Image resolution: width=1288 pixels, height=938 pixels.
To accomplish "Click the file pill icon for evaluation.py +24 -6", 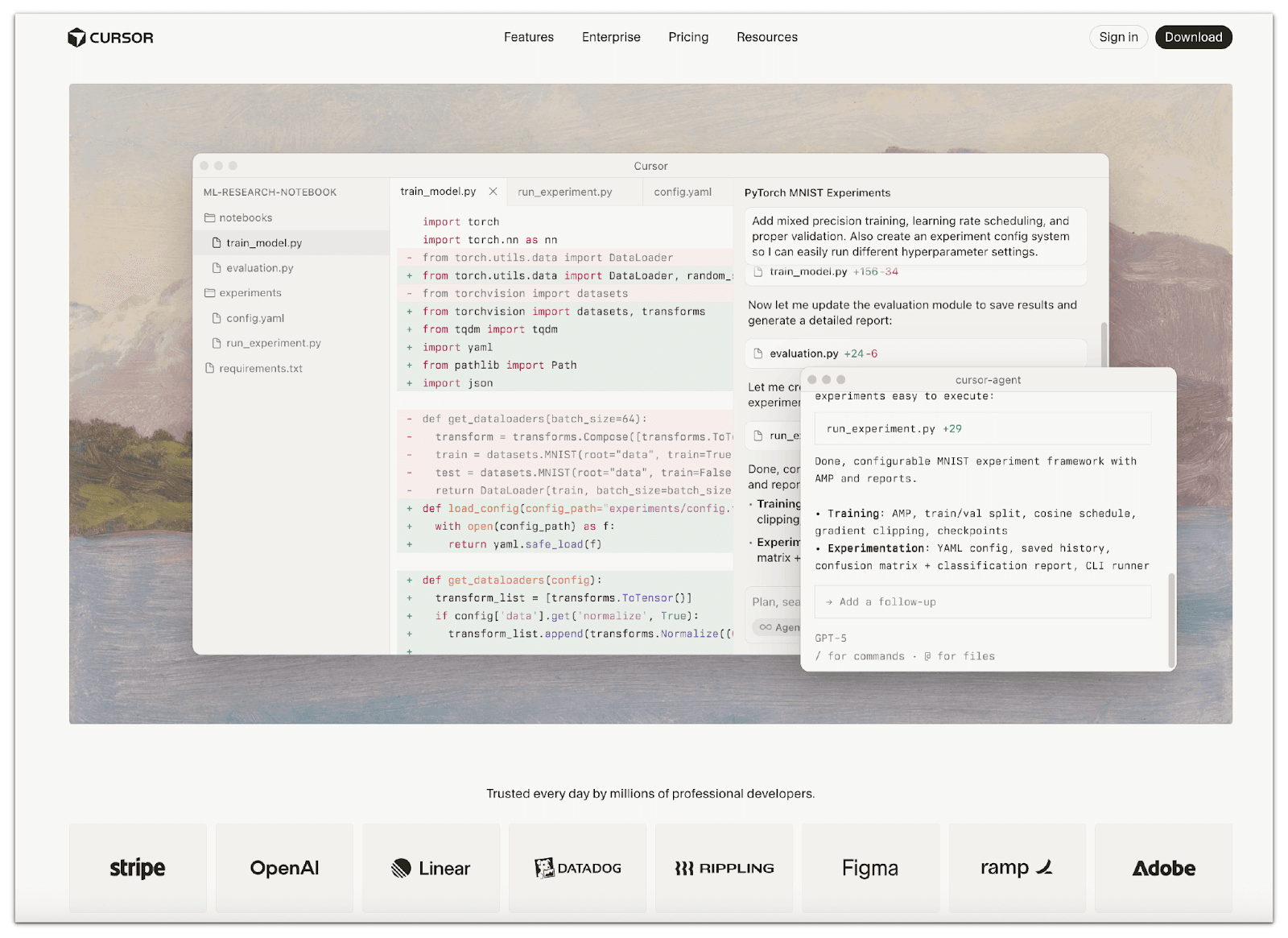I will (758, 353).
